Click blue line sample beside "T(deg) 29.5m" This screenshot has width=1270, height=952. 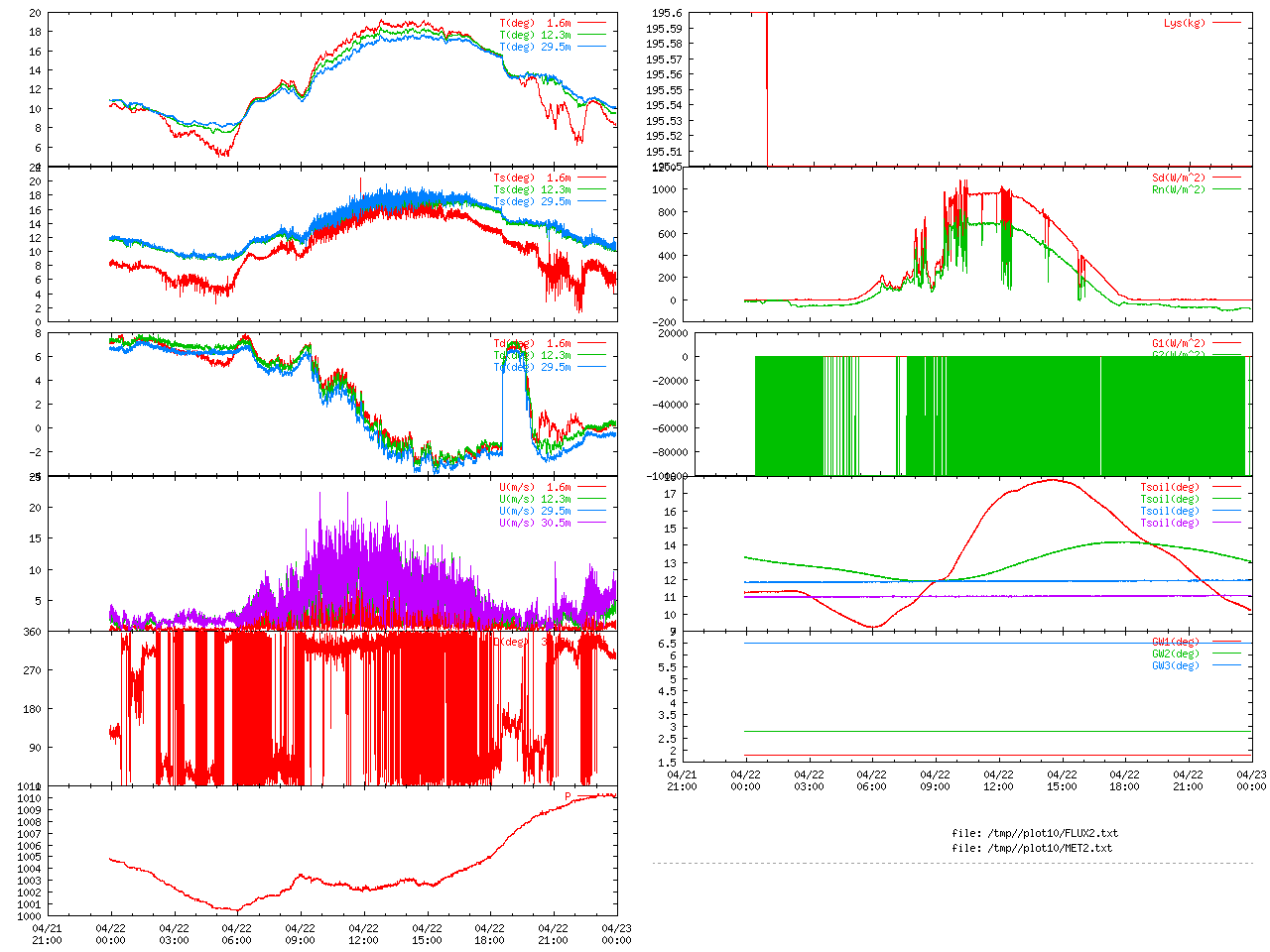point(591,47)
